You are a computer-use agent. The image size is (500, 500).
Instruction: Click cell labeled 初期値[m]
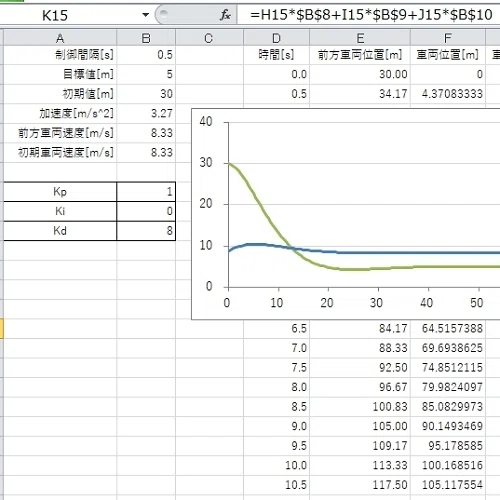point(60,94)
